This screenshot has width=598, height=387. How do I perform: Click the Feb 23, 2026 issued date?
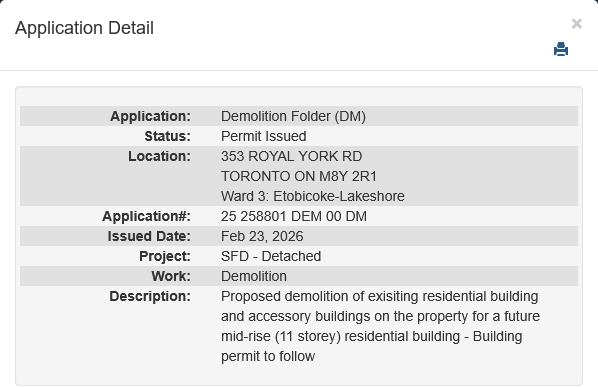coord(262,236)
